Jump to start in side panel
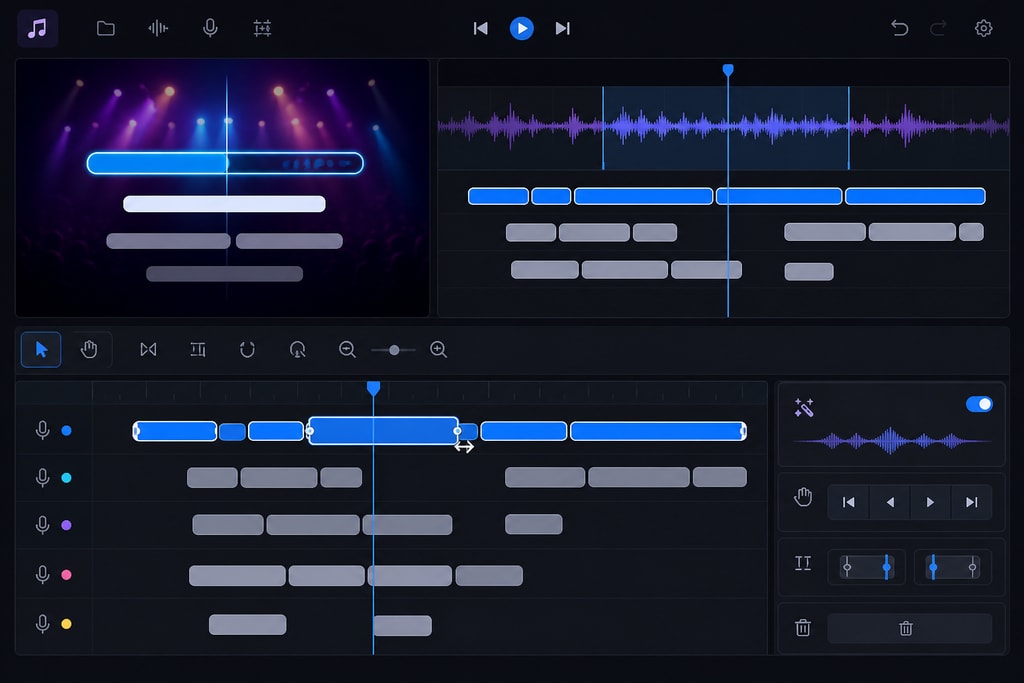Screen dimensions: 1024x683 coord(848,502)
